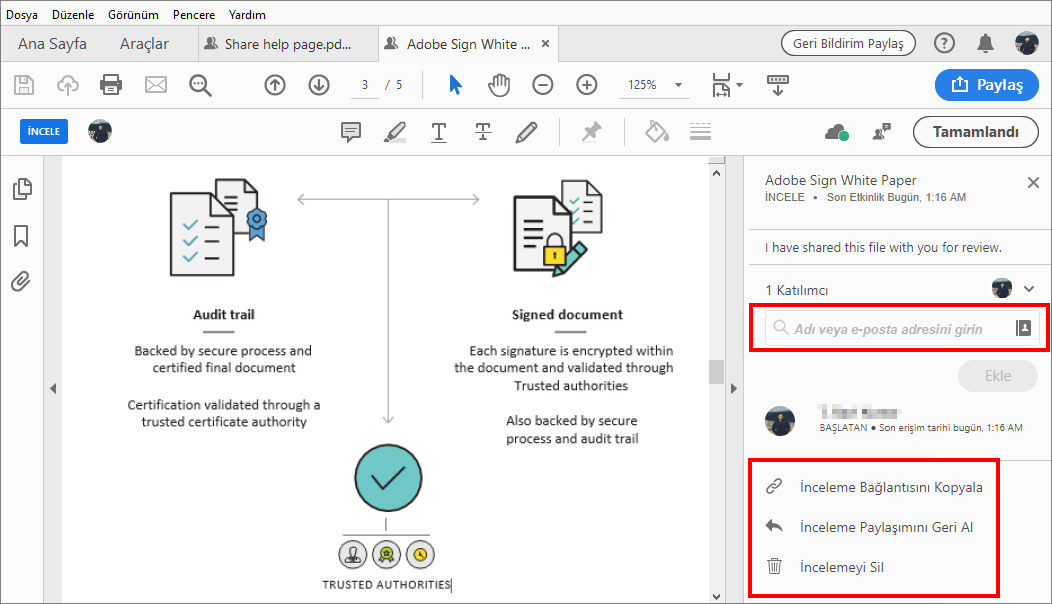Click the Tamamlandı button

(x=976, y=132)
